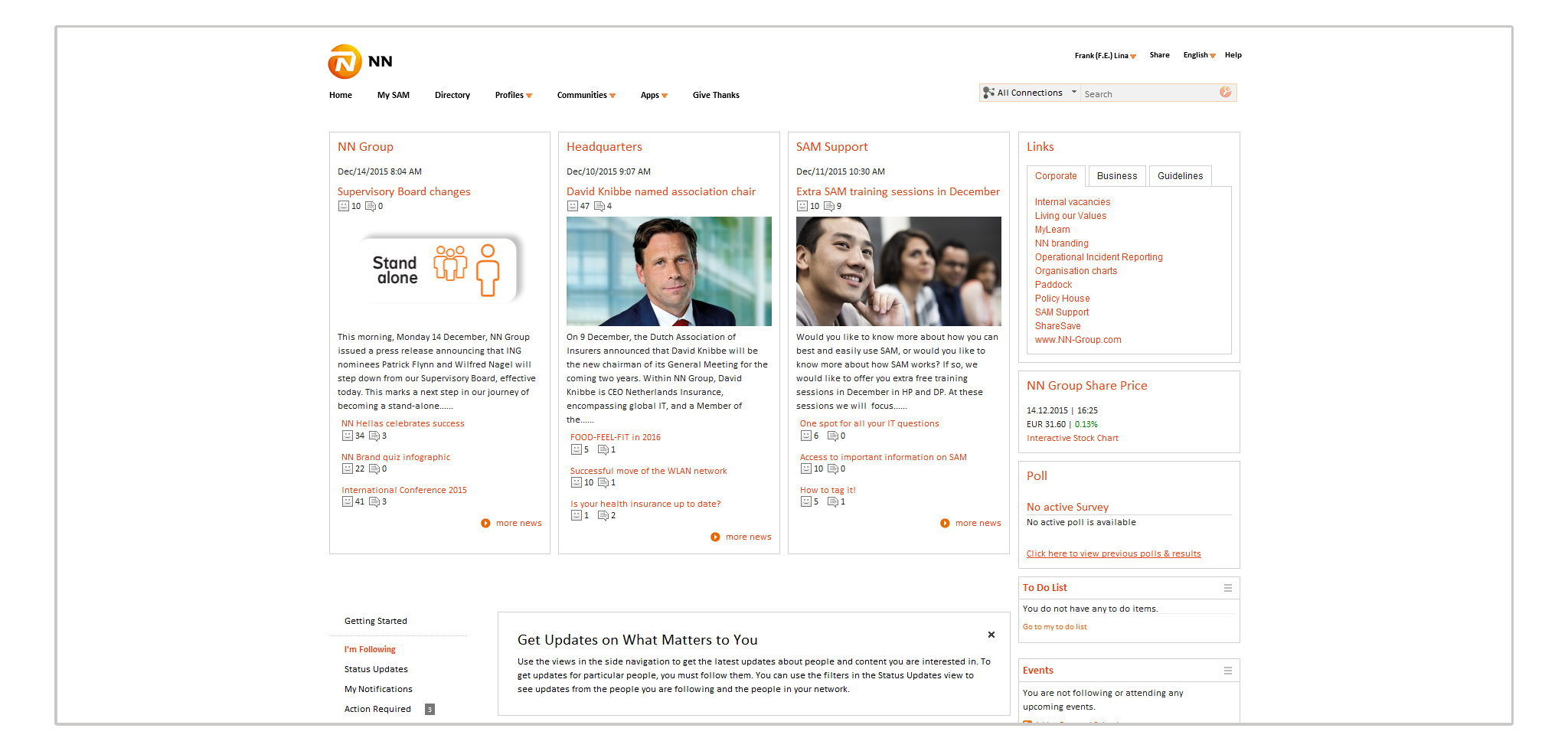Viewport: 1568px width, 751px height.
Task: Open the SAM training people photo
Action: pyautogui.click(x=899, y=271)
